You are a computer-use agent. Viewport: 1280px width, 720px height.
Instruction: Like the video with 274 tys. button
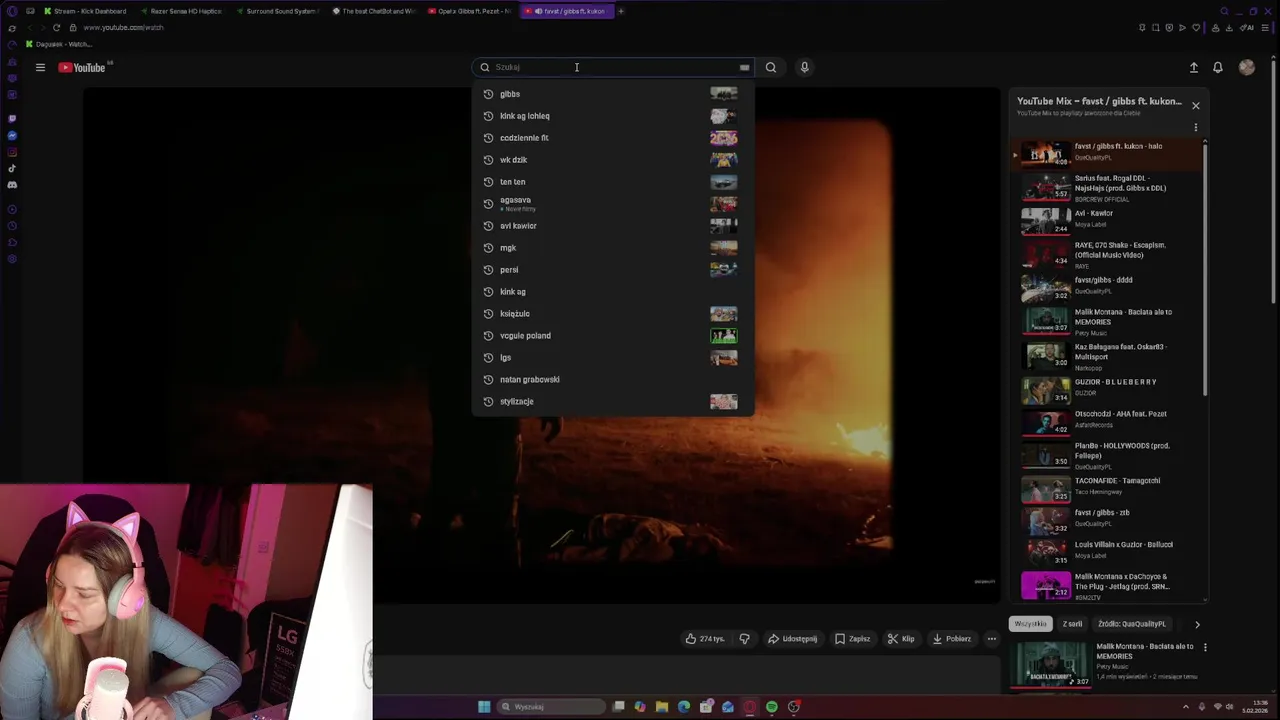point(705,639)
